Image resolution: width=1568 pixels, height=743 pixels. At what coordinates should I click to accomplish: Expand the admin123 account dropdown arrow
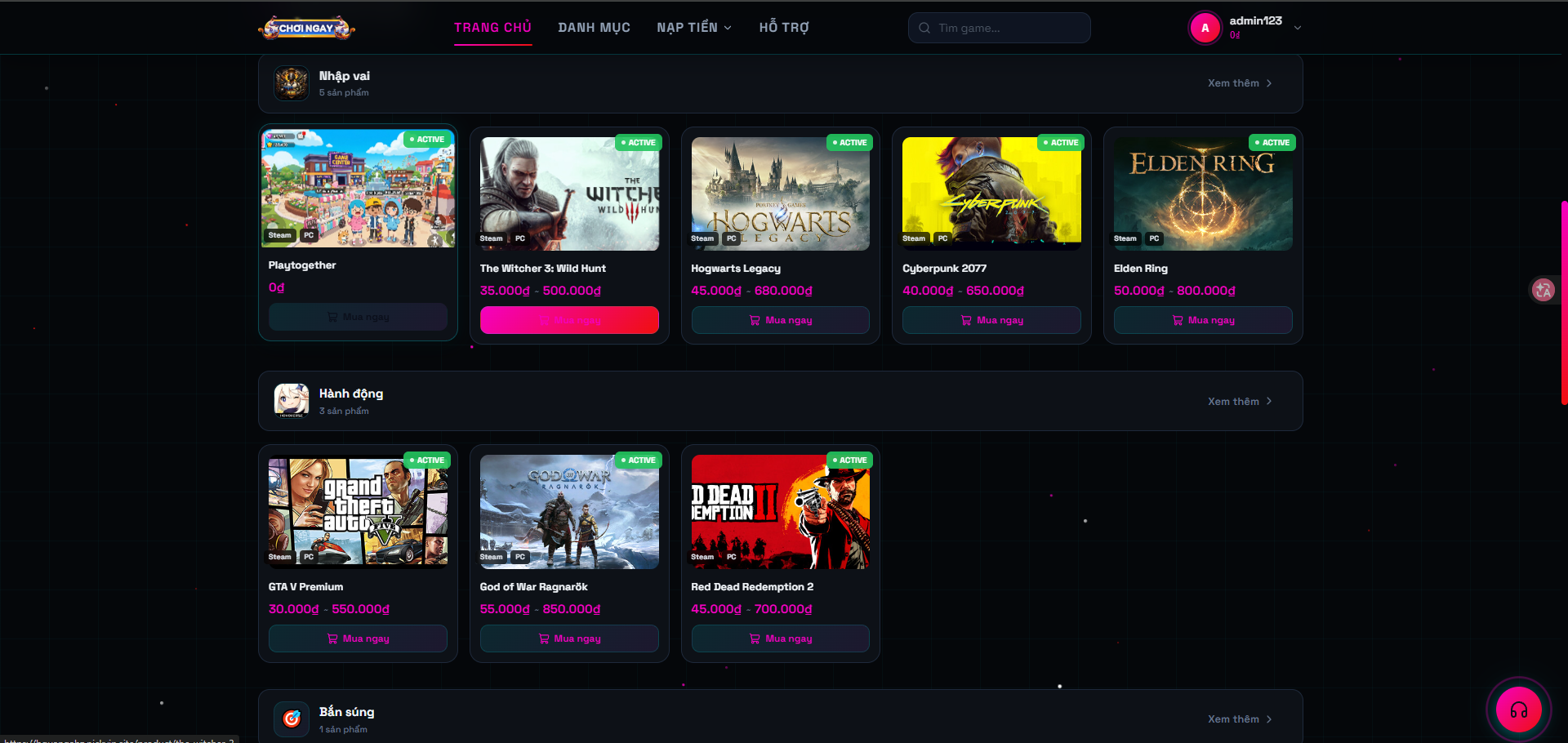click(1298, 28)
